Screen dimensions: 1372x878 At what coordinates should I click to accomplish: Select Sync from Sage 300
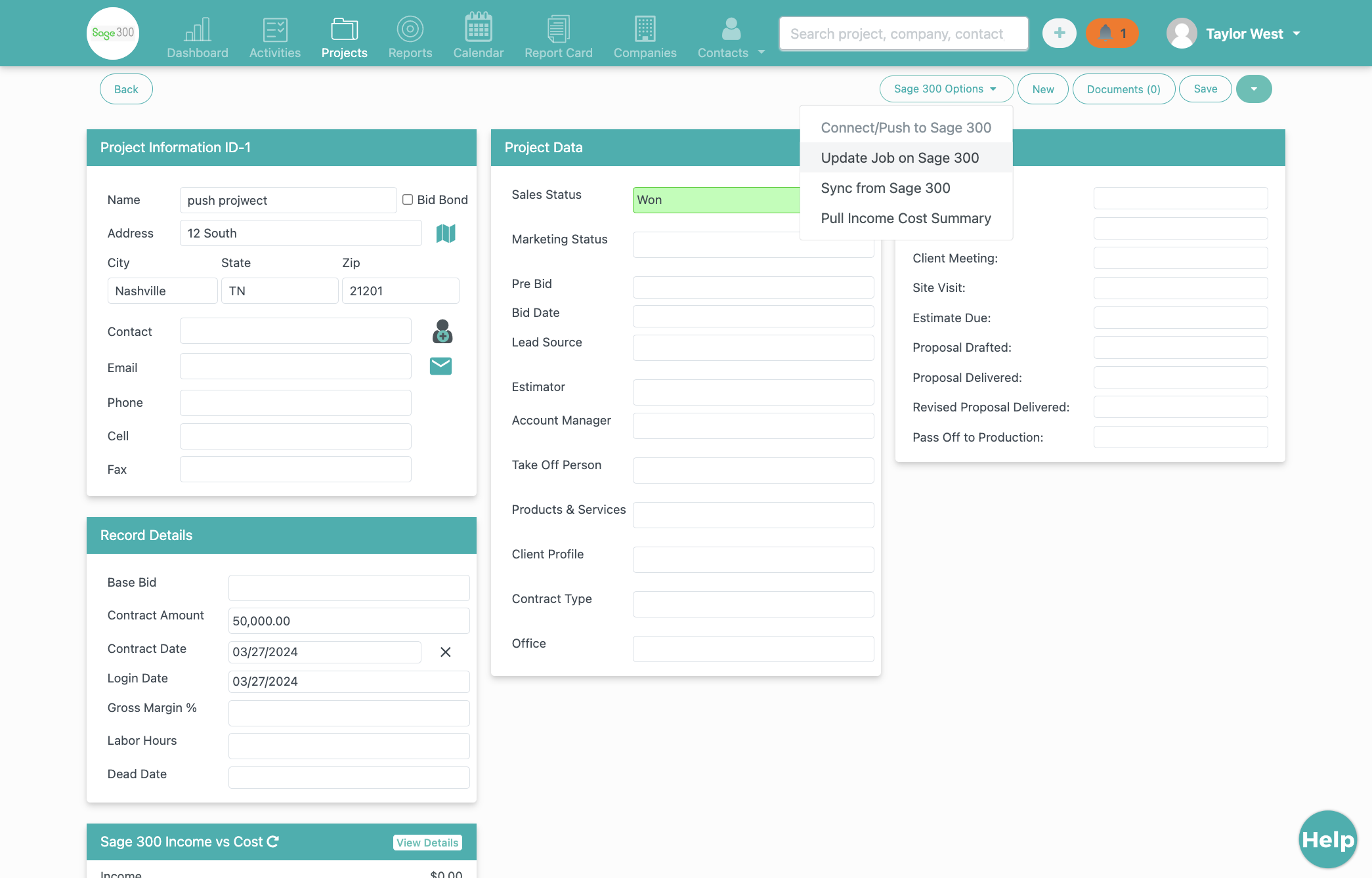[x=906, y=188]
